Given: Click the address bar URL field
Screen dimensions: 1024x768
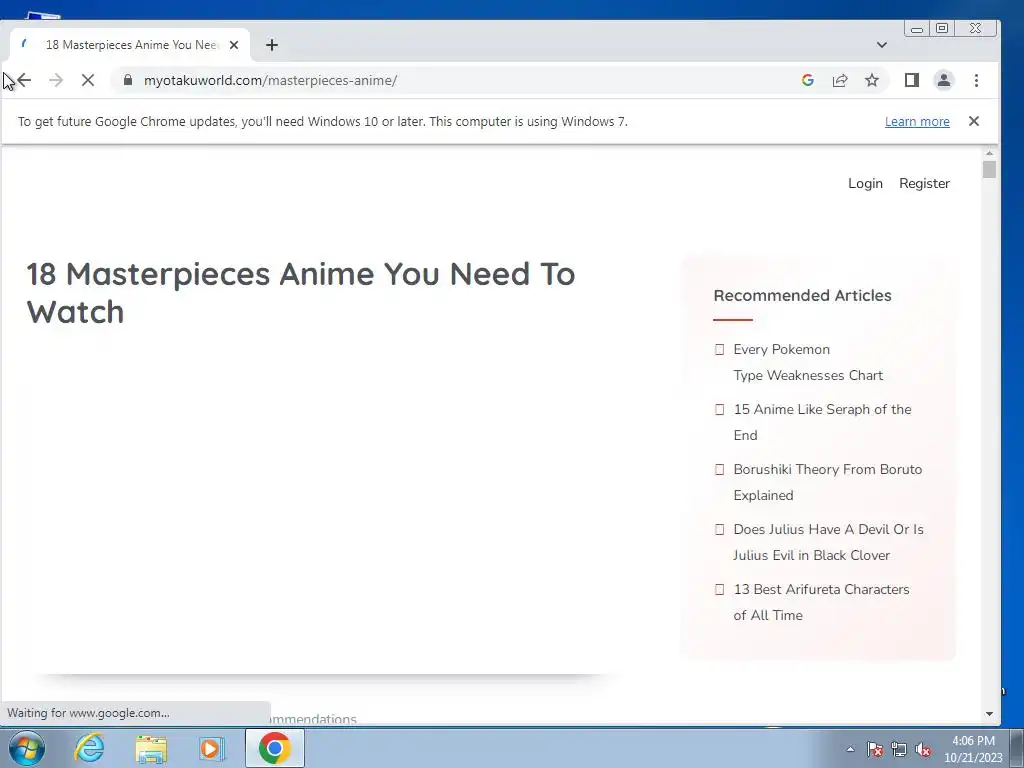Looking at the screenshot, I should 457,80.
